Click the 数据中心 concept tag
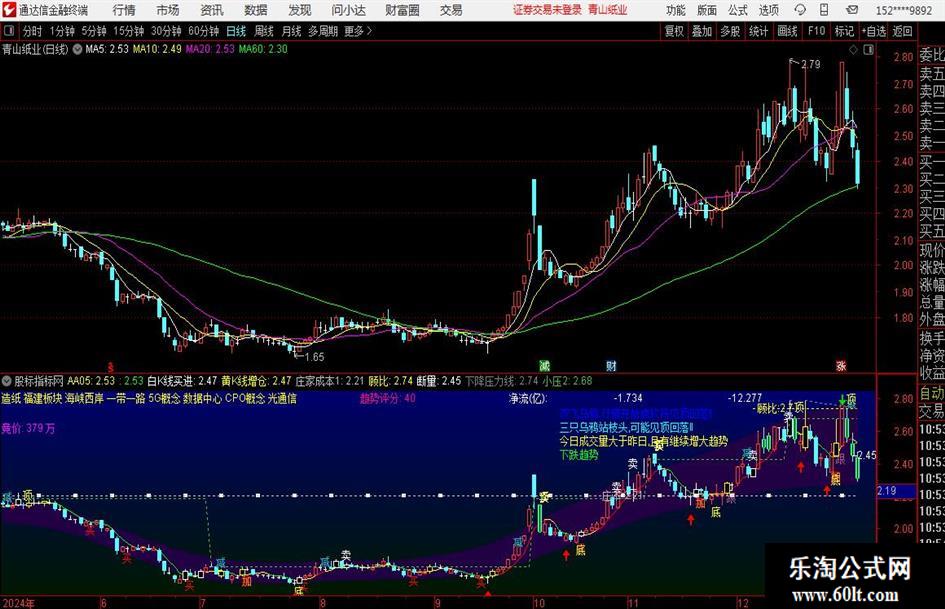The width and height of the screenshot is (945, 609). pos(202,399)
